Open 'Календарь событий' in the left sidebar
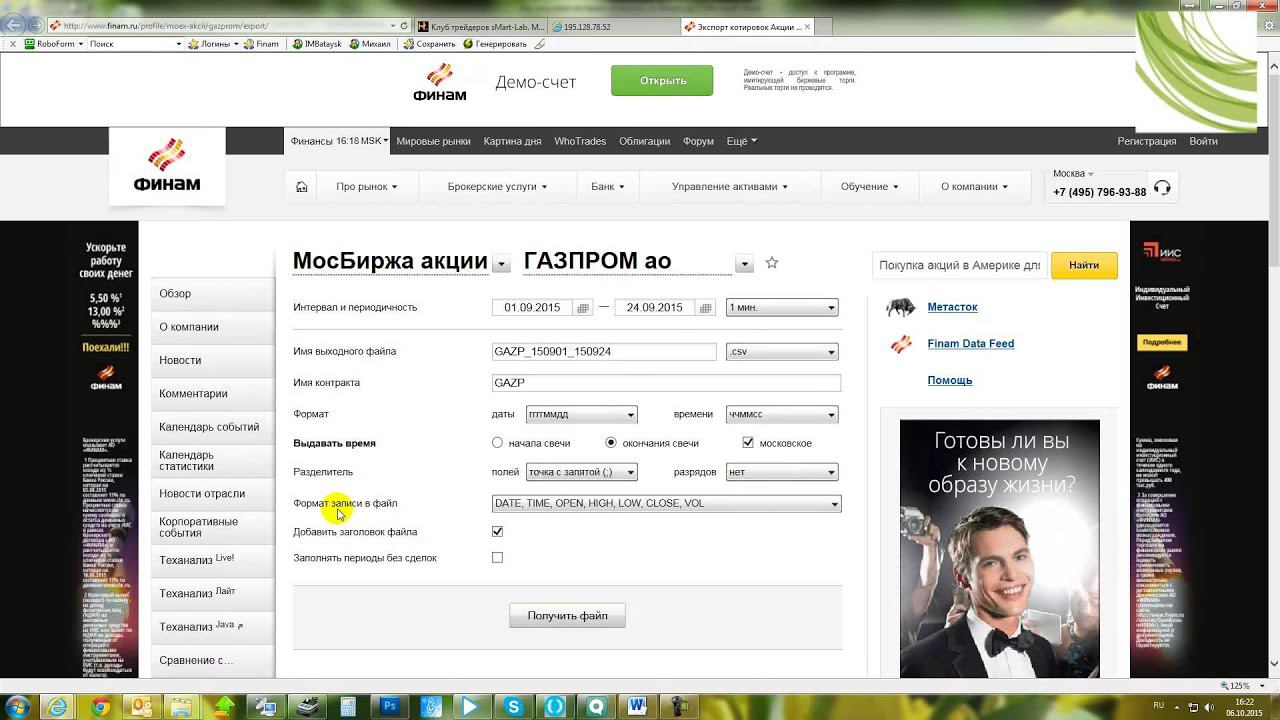1280x720 pixels. click(x=213, y=427)
